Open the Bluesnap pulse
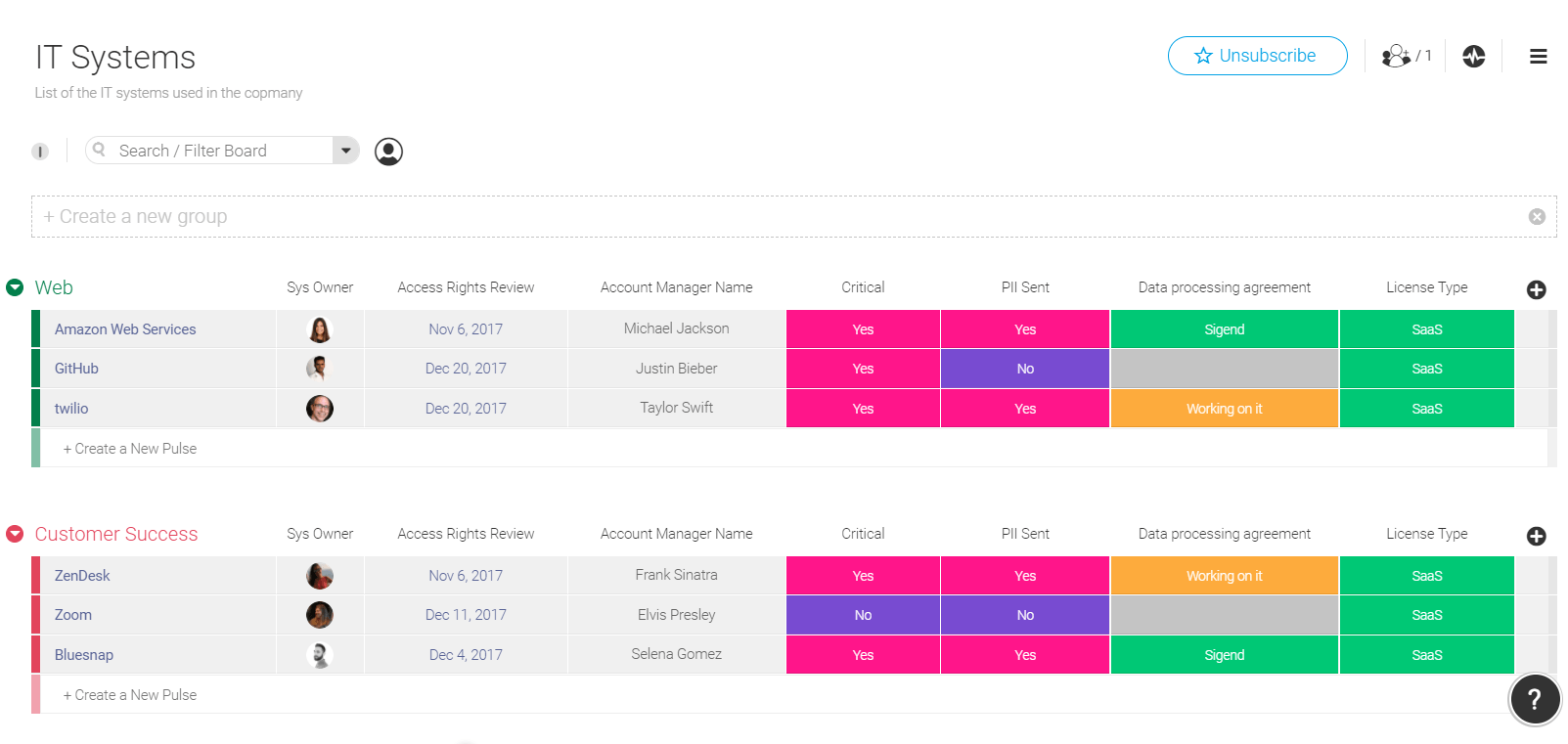 point(84,655)
